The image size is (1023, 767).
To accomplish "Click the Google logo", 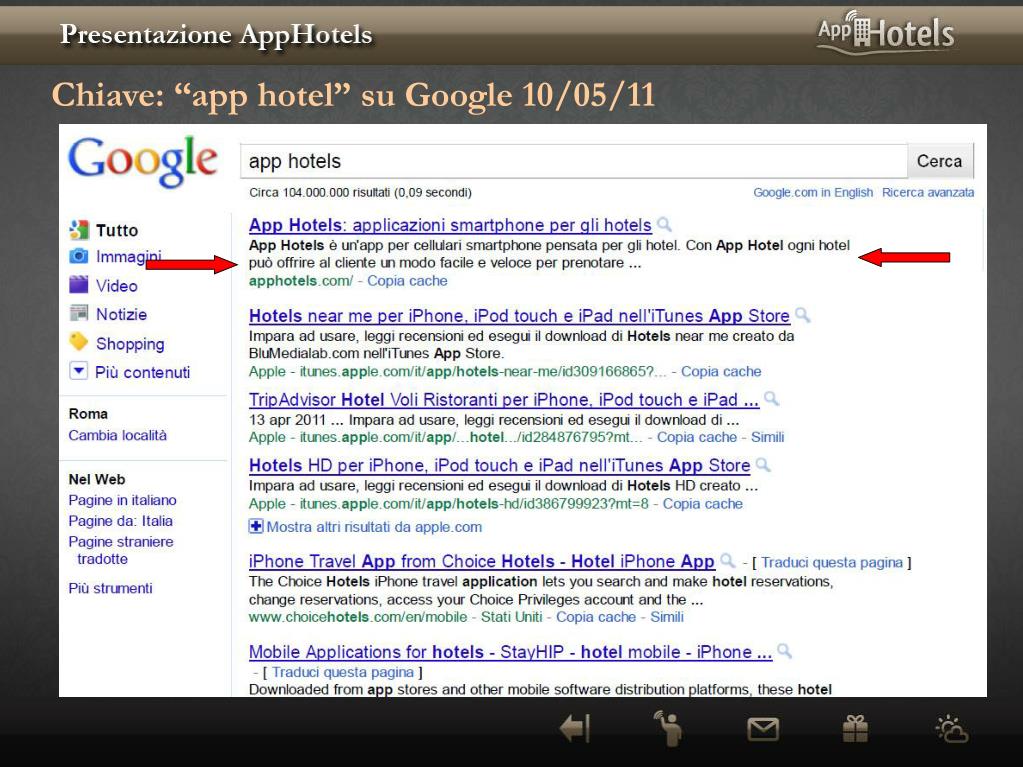I will 143,161.
